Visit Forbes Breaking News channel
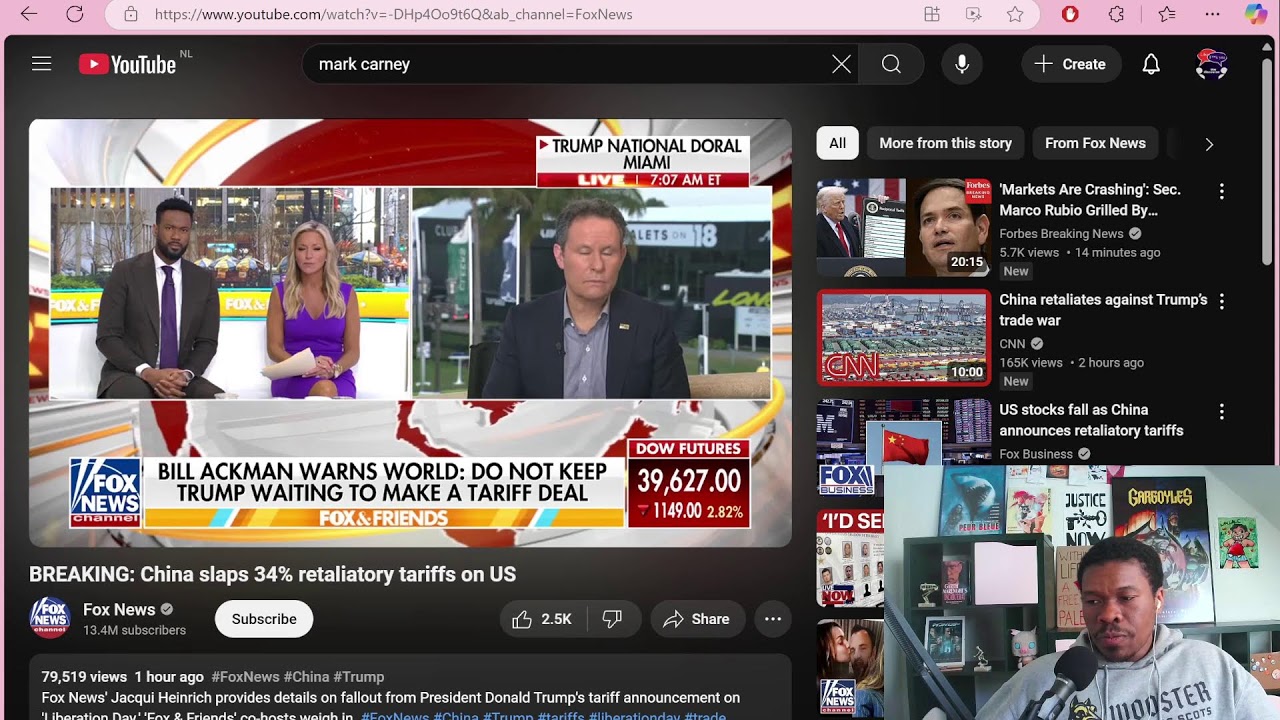The width and height of the screenshot is (1280, 720). coord(1061,233)
